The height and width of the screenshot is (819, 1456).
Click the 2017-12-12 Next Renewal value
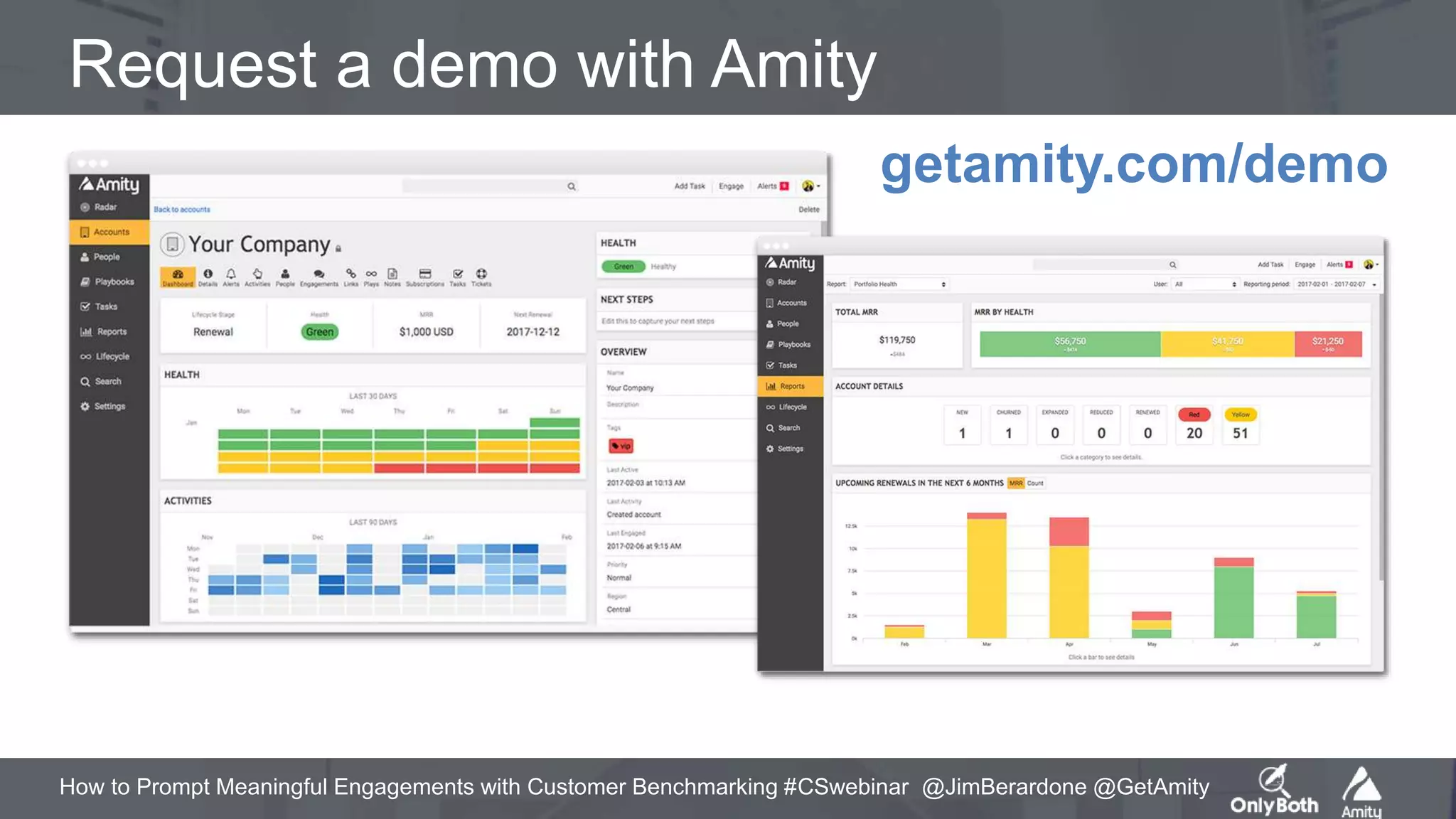(533, 332)
